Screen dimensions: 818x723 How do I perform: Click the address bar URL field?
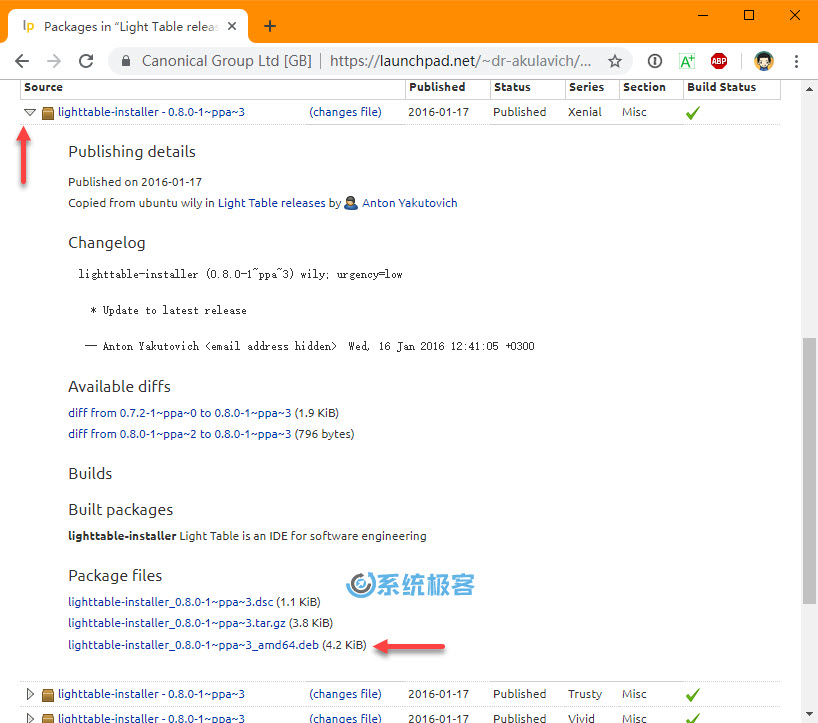[x=460, y=61]
